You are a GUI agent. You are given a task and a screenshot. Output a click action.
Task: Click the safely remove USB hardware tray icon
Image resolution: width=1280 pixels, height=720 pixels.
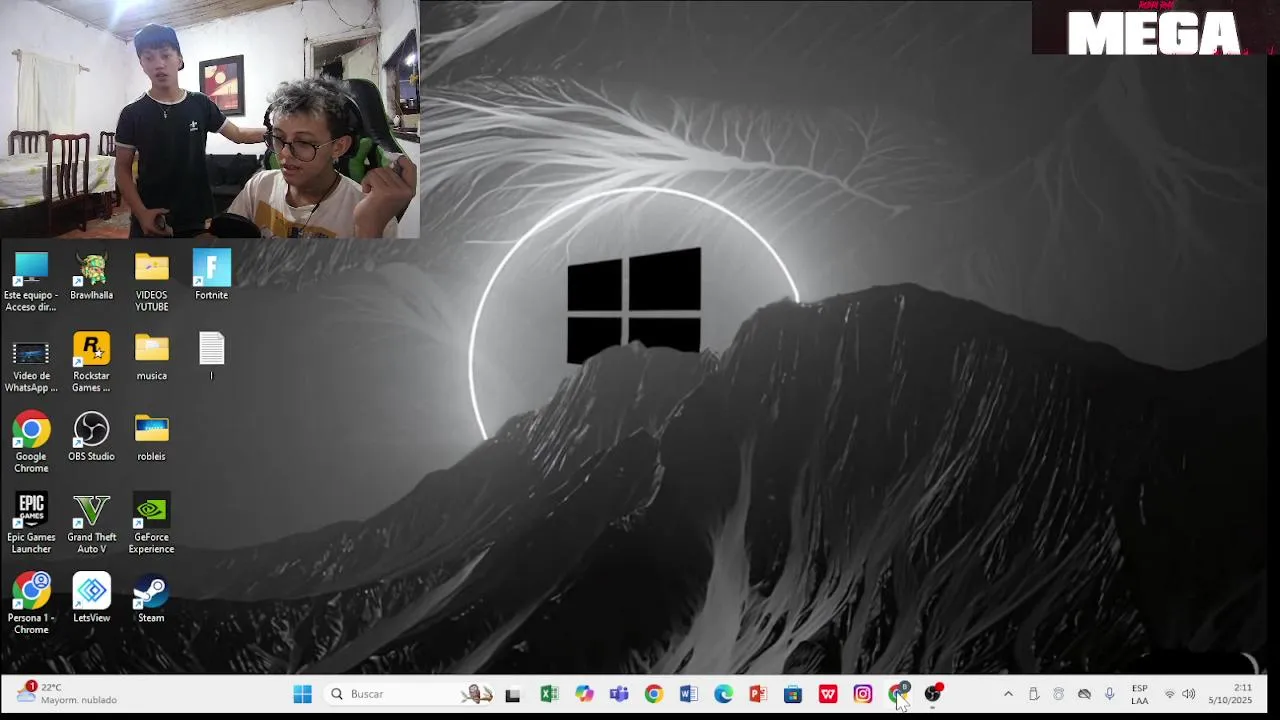[x=1034, y=694]
